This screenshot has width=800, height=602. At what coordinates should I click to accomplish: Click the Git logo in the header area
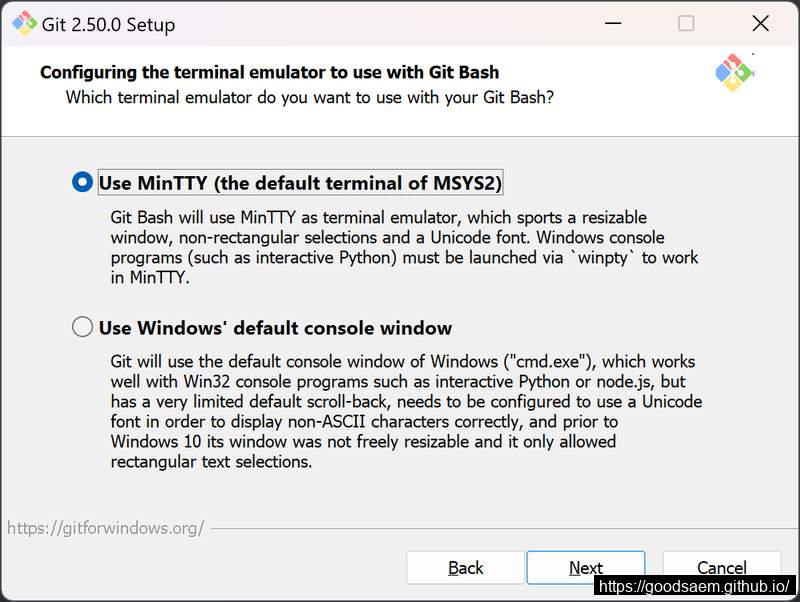click(x=735, y=72)
